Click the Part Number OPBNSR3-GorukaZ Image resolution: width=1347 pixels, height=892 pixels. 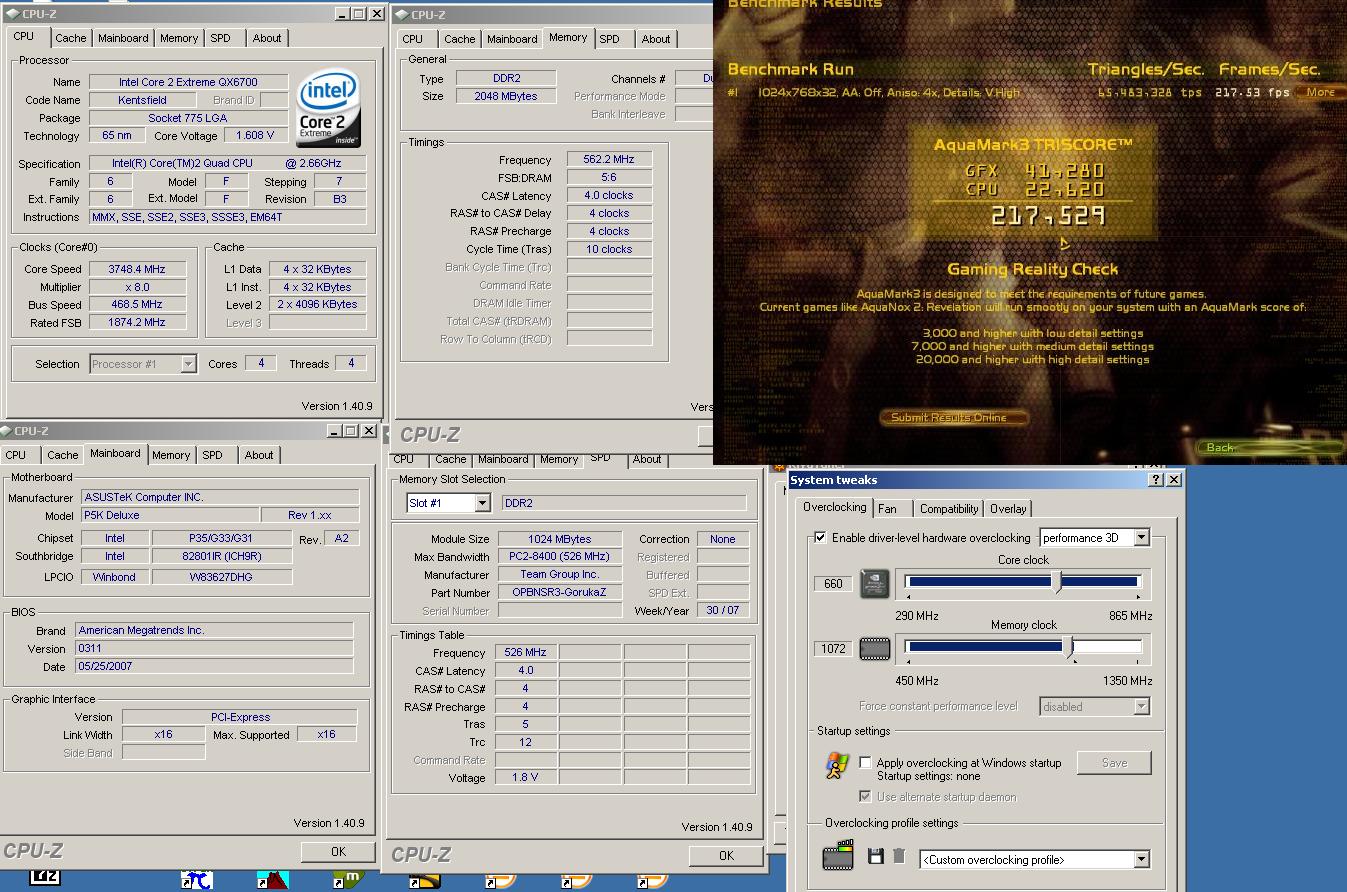coord(561,593)
